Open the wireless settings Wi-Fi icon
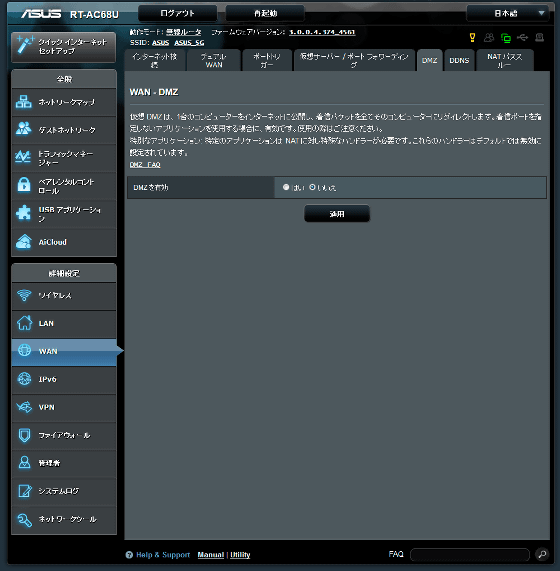This screenshot has height=571, width=560. coord(24,295)
